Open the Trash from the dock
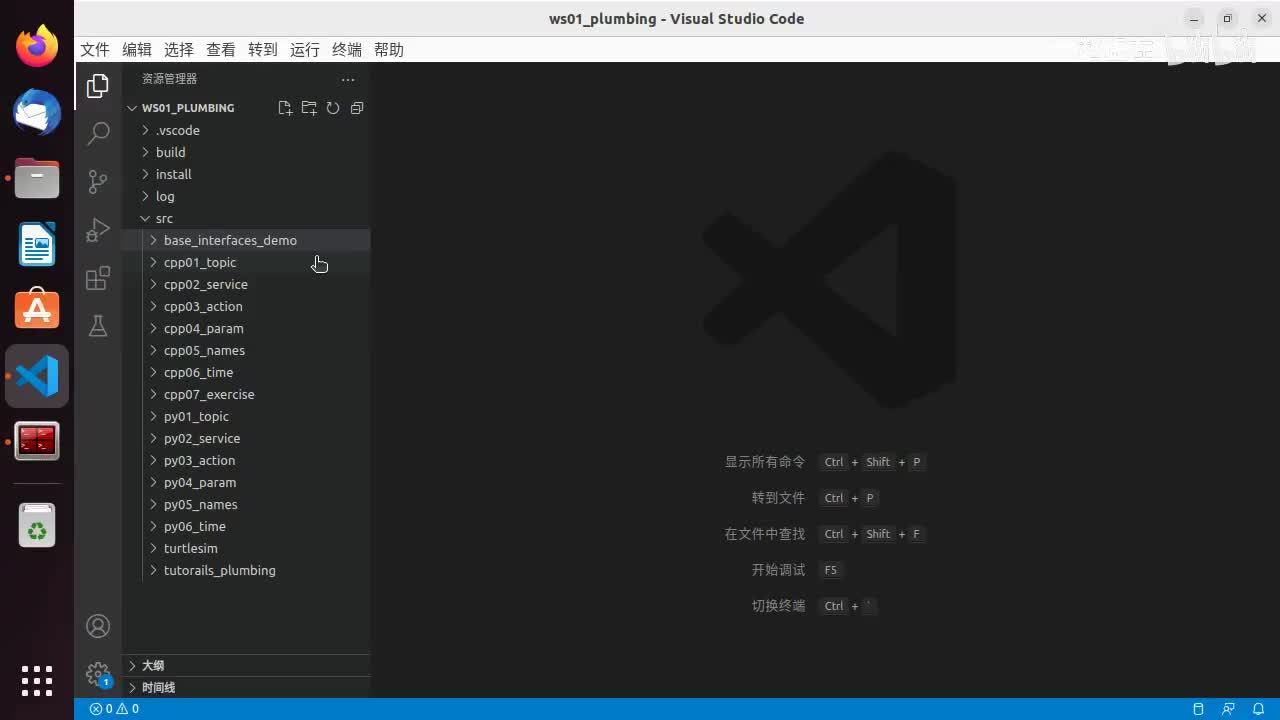The image size is (1280, 720). (x=37, y=525)
